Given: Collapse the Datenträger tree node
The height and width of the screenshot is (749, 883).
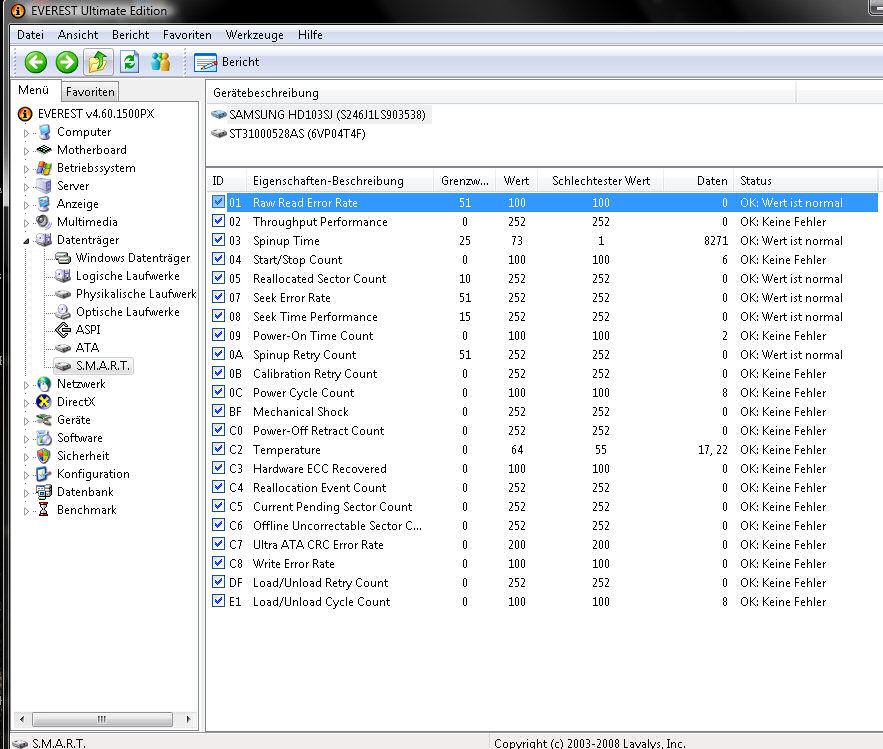Looking at the screenshot, I should 26,241.
